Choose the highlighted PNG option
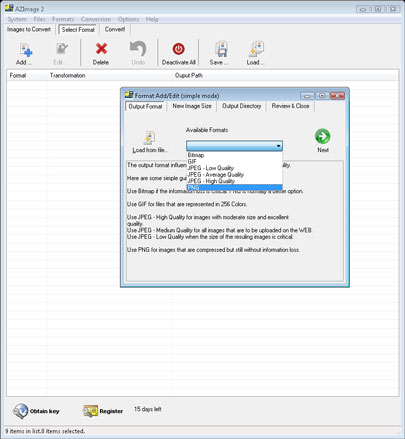 click(x=234, y=188)
